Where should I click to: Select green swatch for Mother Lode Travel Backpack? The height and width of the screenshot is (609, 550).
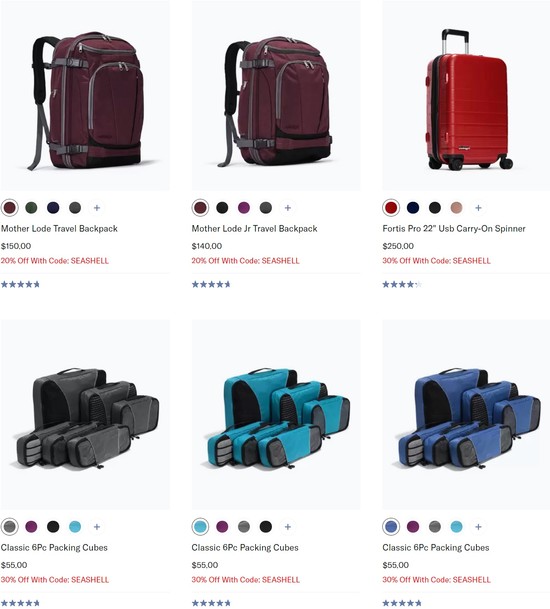click(31, 208)
